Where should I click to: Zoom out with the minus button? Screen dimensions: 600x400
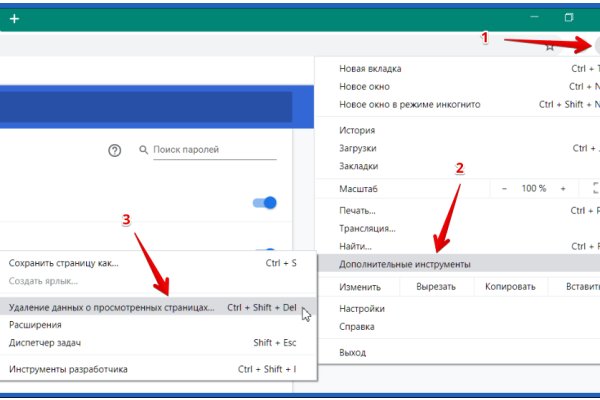504,188
